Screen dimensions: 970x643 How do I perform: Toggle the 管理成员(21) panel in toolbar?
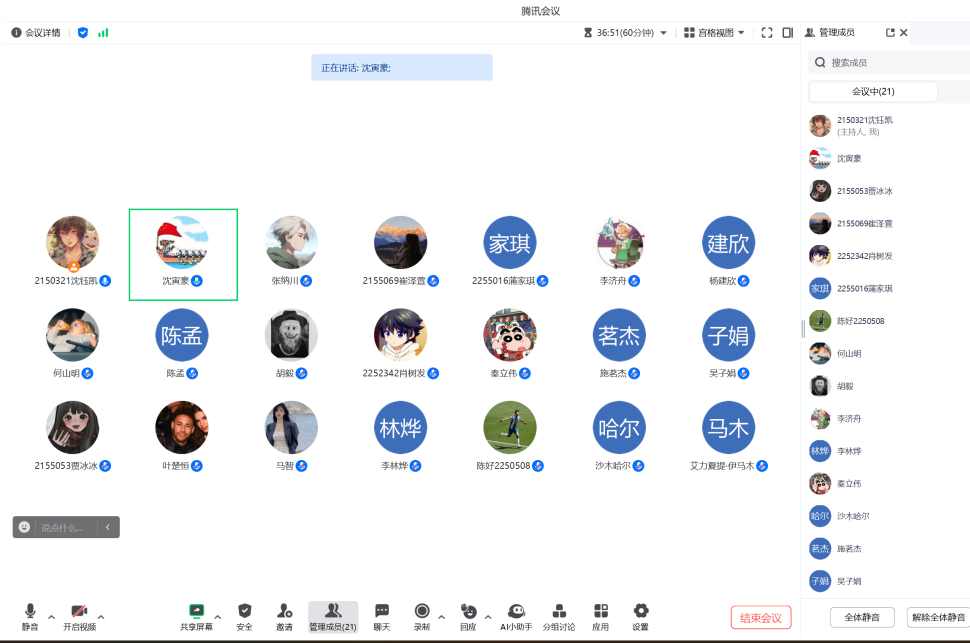pos(333,611)
